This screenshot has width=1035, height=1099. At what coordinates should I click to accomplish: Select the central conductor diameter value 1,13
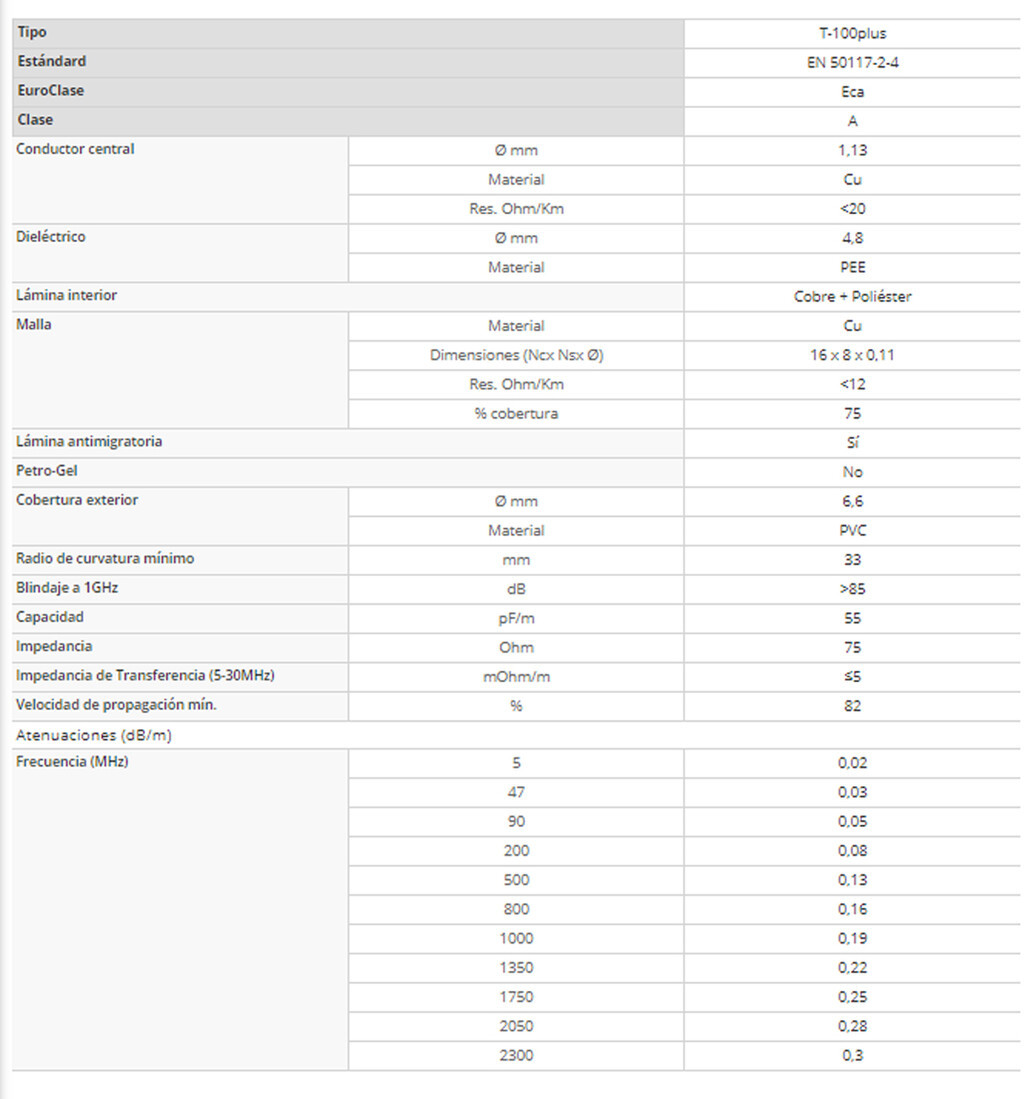pos(852,151)
